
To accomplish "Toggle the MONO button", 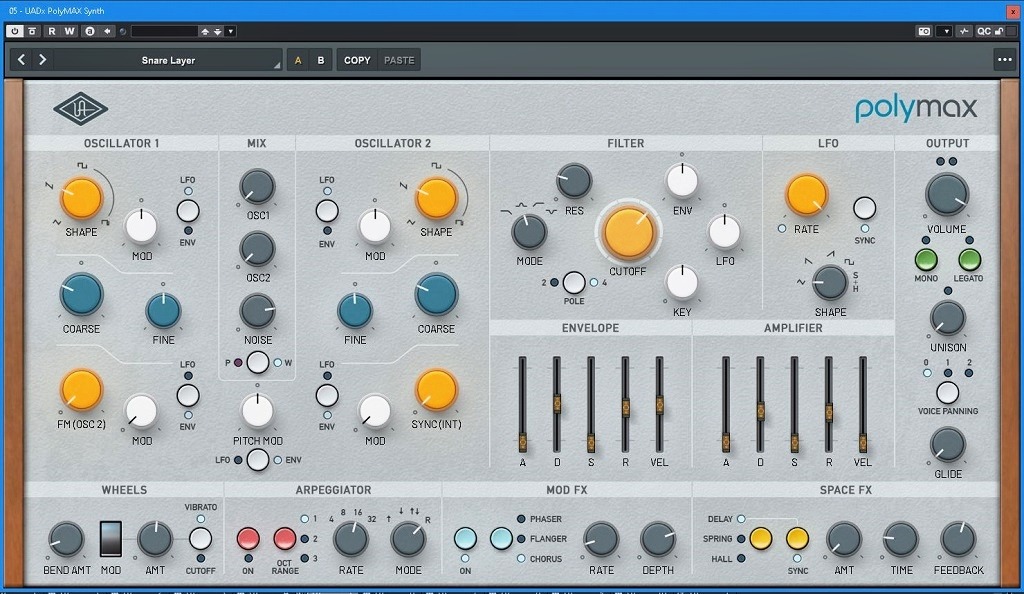I will (x=926, y=260).
